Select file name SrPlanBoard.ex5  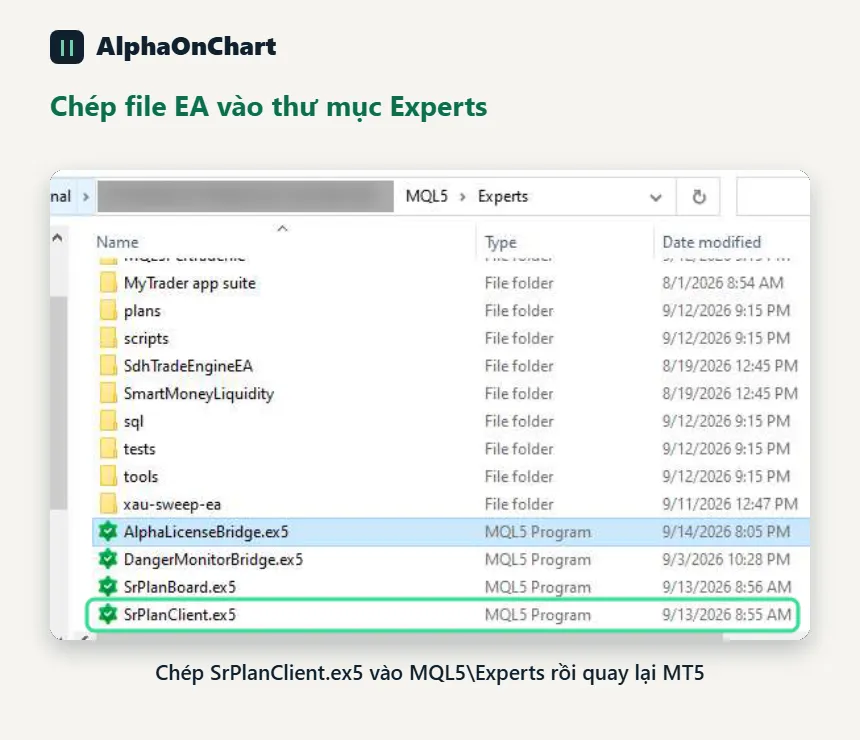180,587
